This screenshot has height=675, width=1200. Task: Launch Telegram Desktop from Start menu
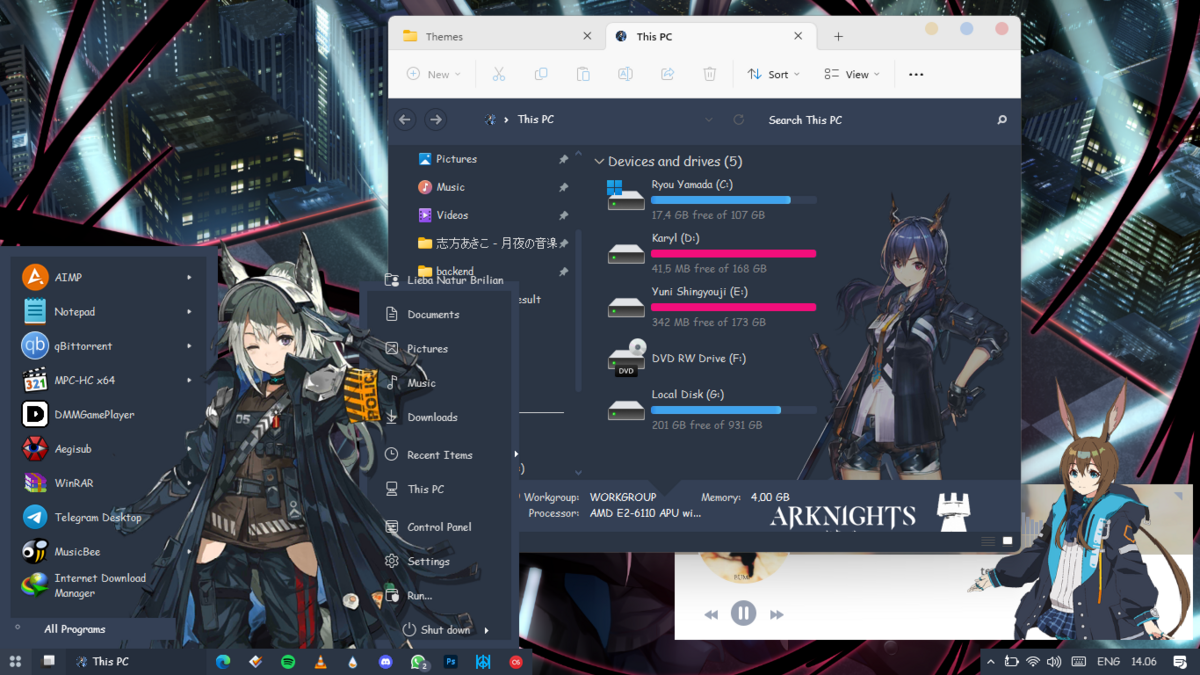pyautogui.click(x=97, y=517)
